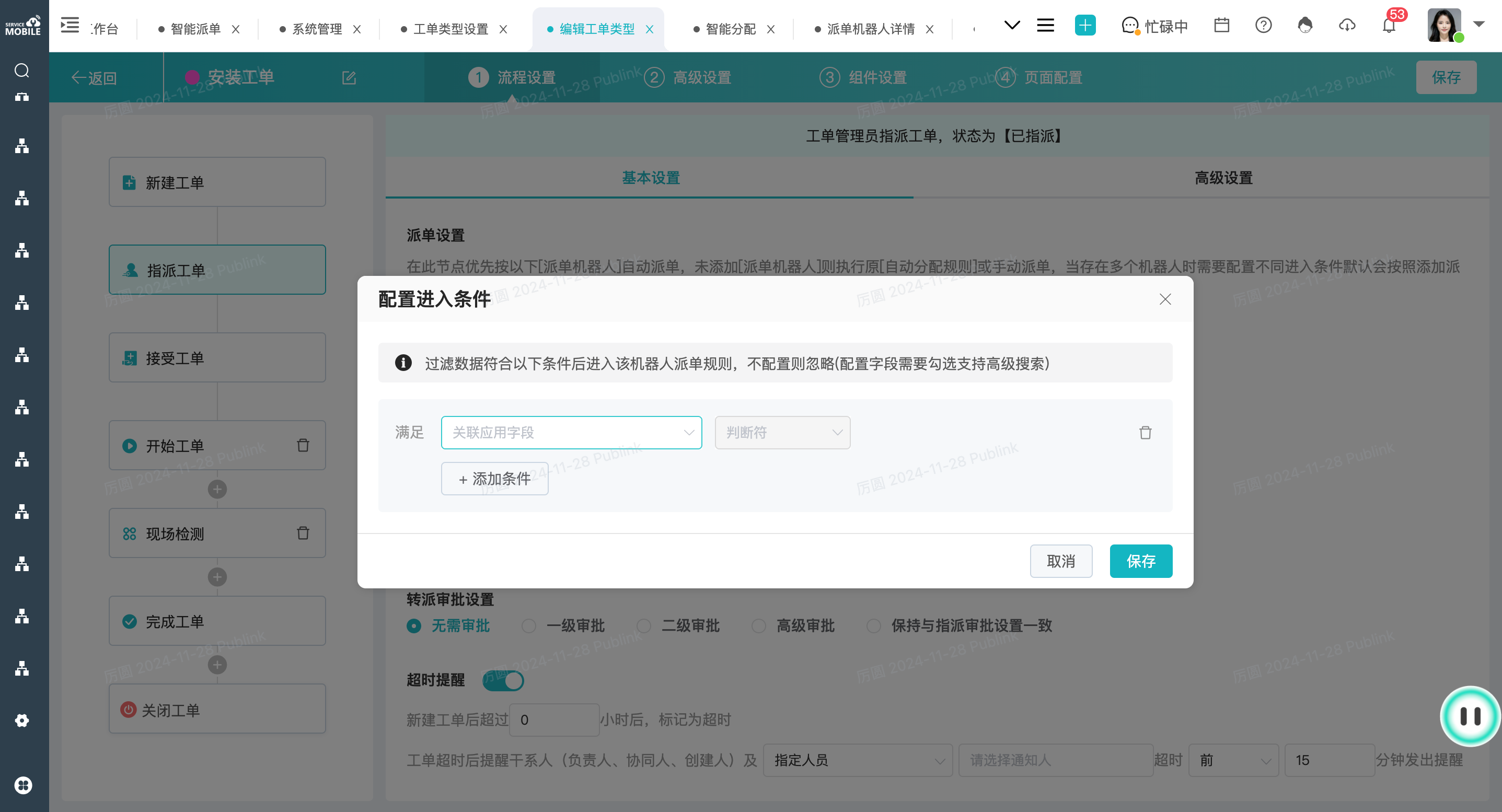
Task: Close the 派单机器人详情 tab
Action: point(929,29)
